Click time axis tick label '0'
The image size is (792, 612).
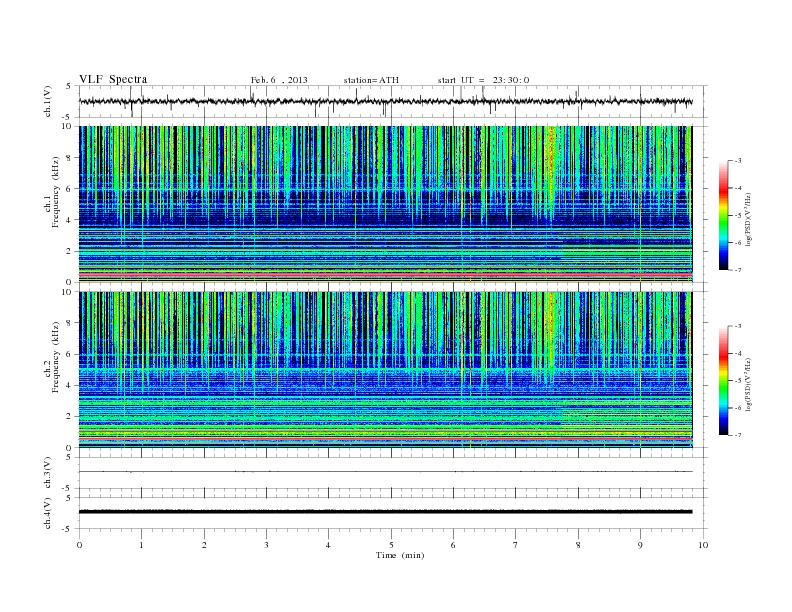click(79, 545)
